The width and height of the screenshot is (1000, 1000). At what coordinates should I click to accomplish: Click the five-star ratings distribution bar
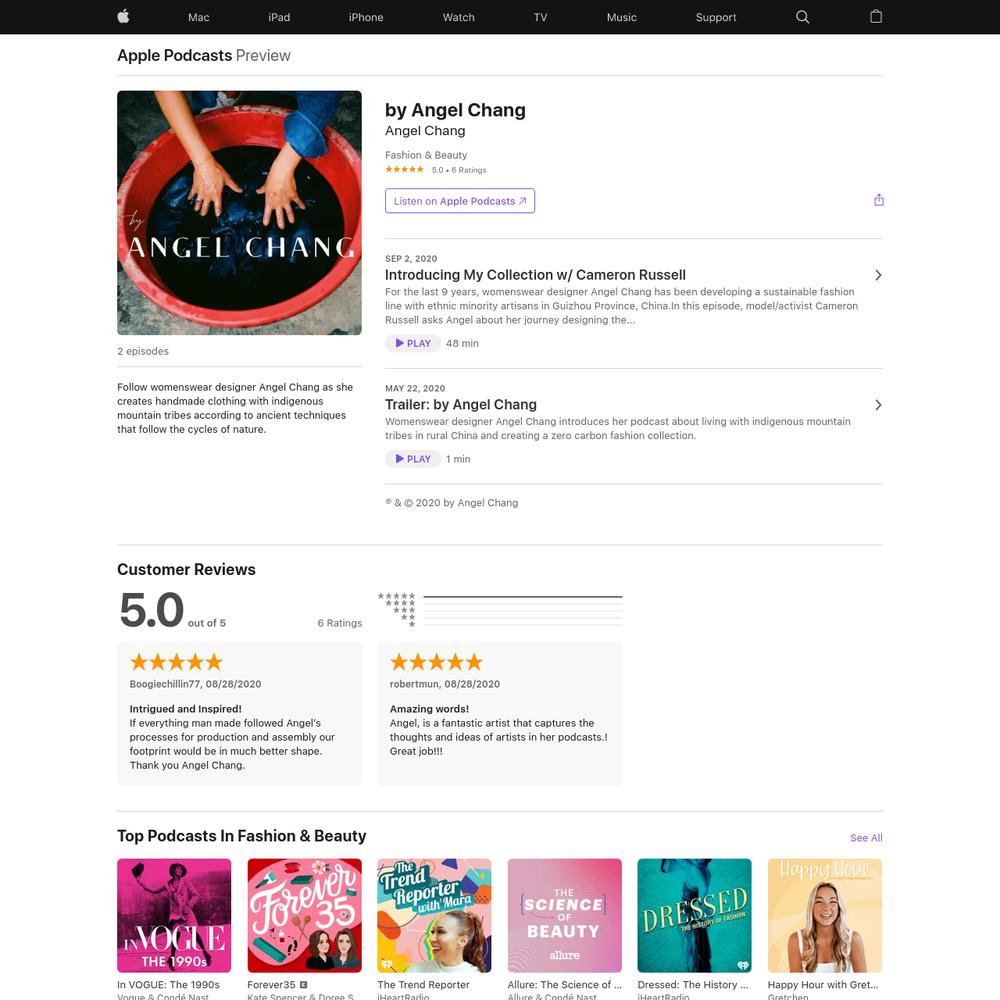coord(522,596)
